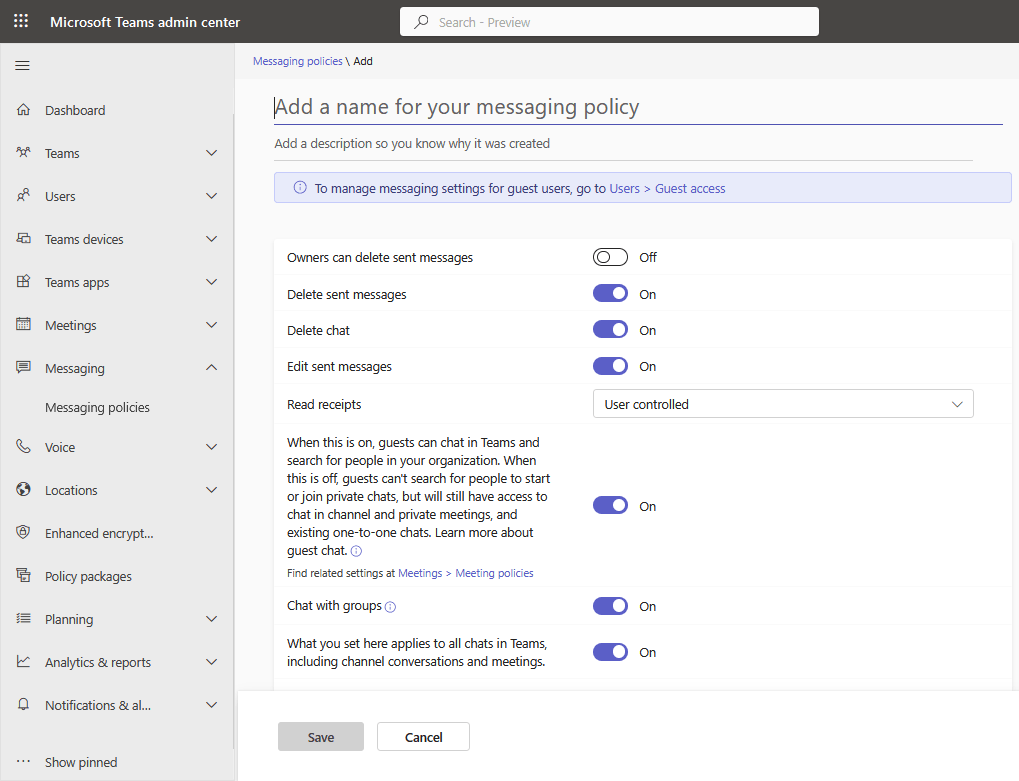
Task: Click the Locations globe icon
Action: 23,489
